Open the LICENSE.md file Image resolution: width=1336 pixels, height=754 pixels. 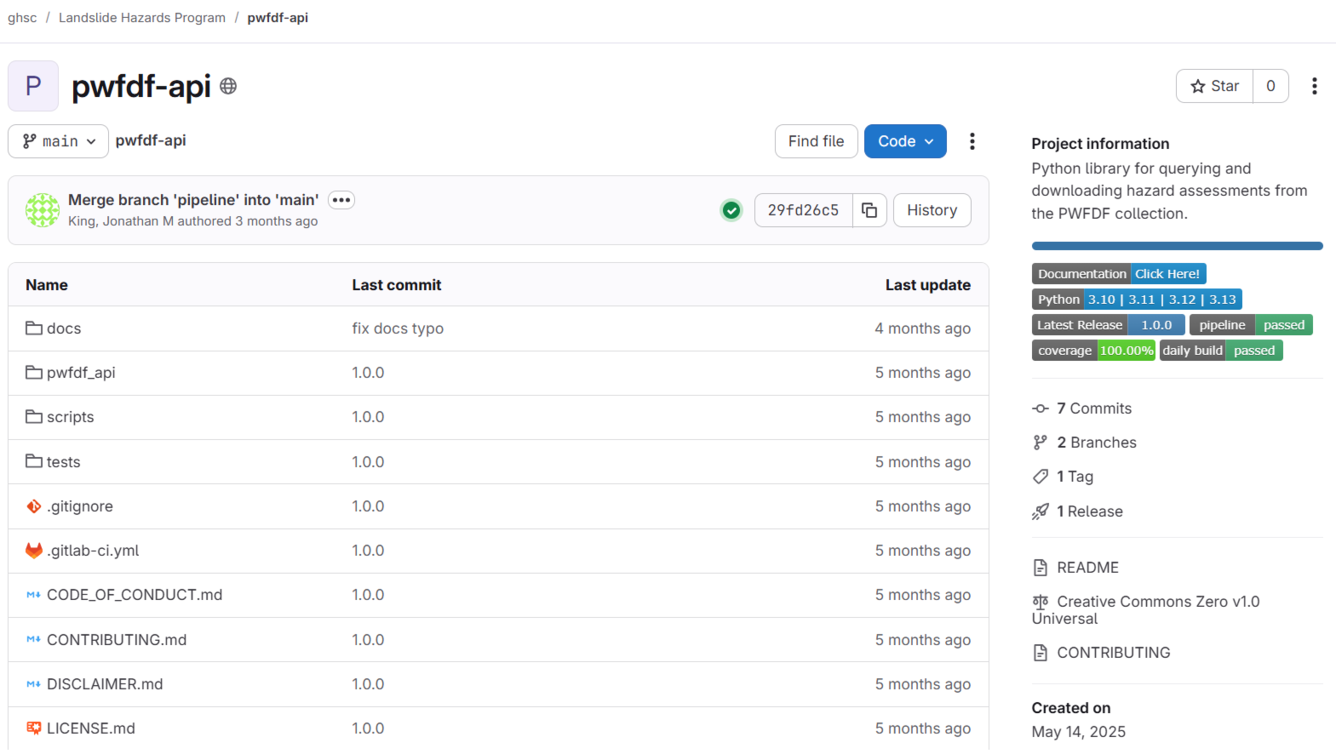(91, 728)
